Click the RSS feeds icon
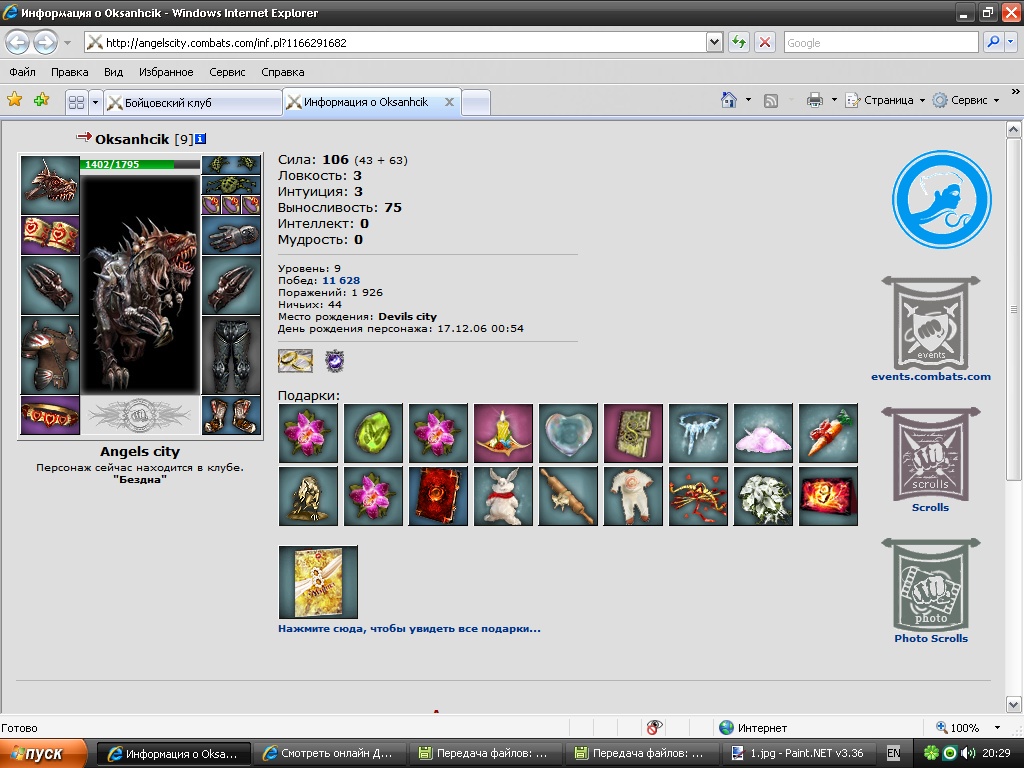1024x768 pixels. [x=771, y=101]
